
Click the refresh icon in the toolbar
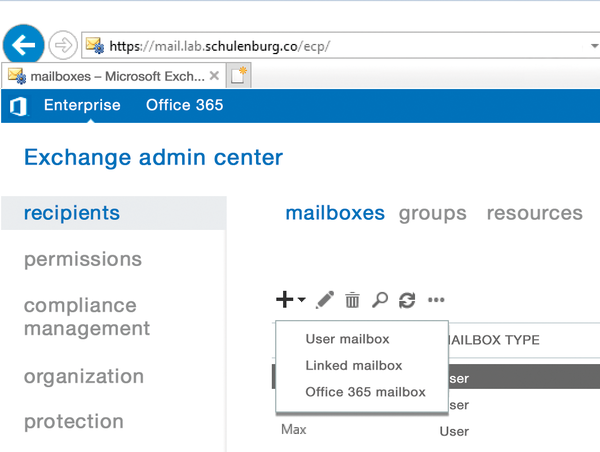tap(407, 300)
